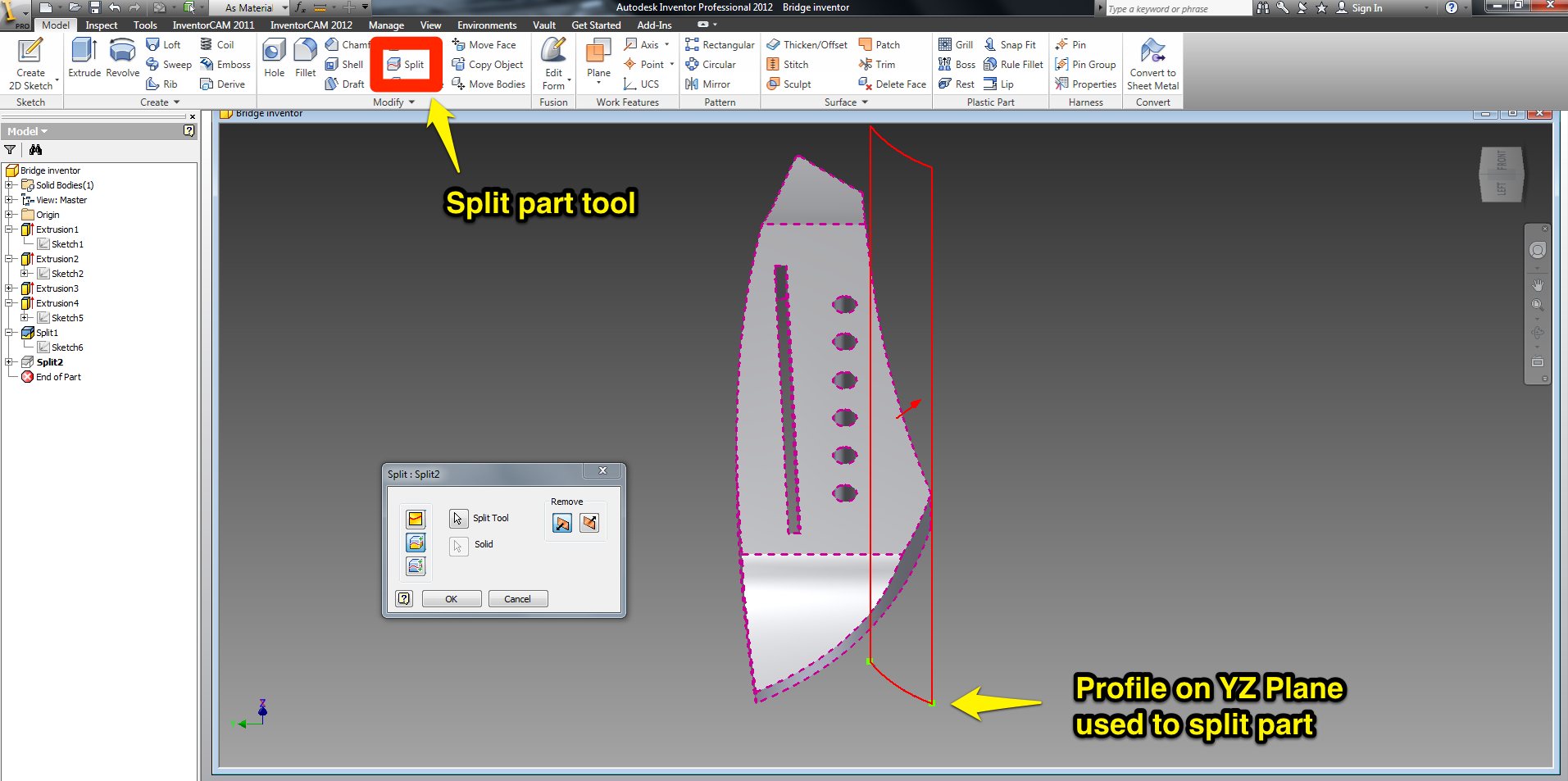The height and width of the screenshot is (781, 1568).
Task: Select the Hole tool
Action: (x=275, y=57)
